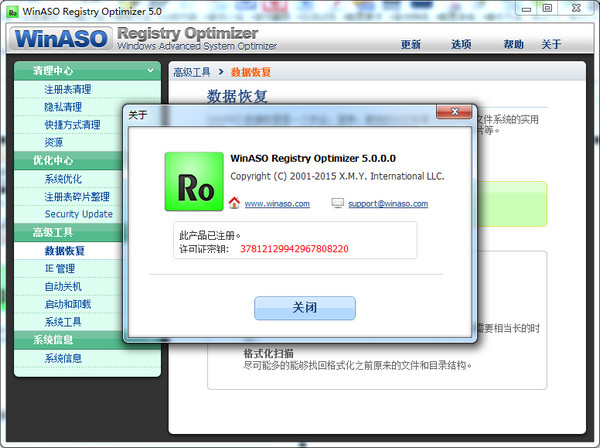Open the 帮助 menu
The width and height of the screenshot is (600, 448).
click(513, 44)
